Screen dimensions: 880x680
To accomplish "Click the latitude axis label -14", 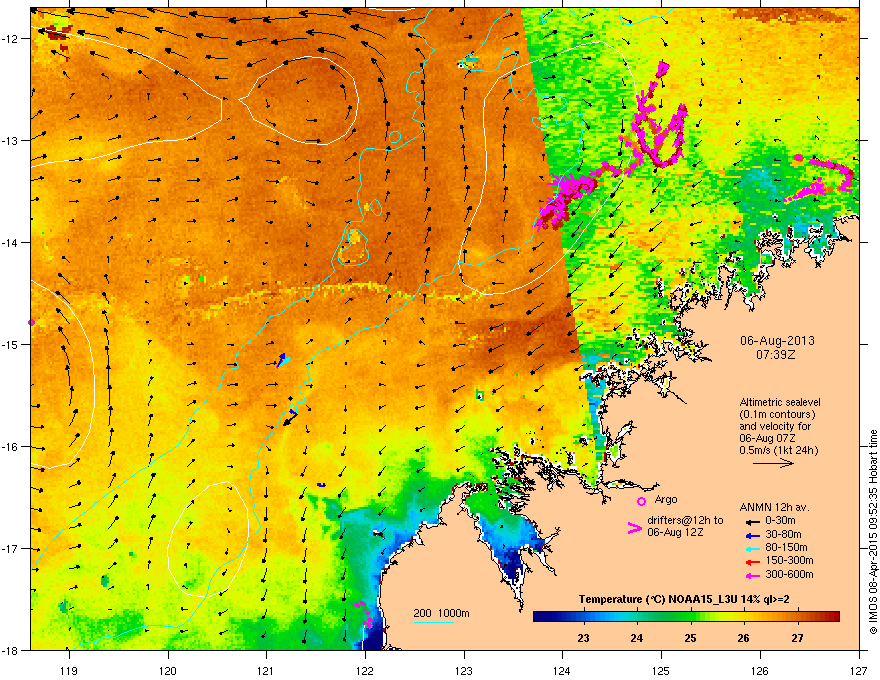I will (x=11, y=242).
